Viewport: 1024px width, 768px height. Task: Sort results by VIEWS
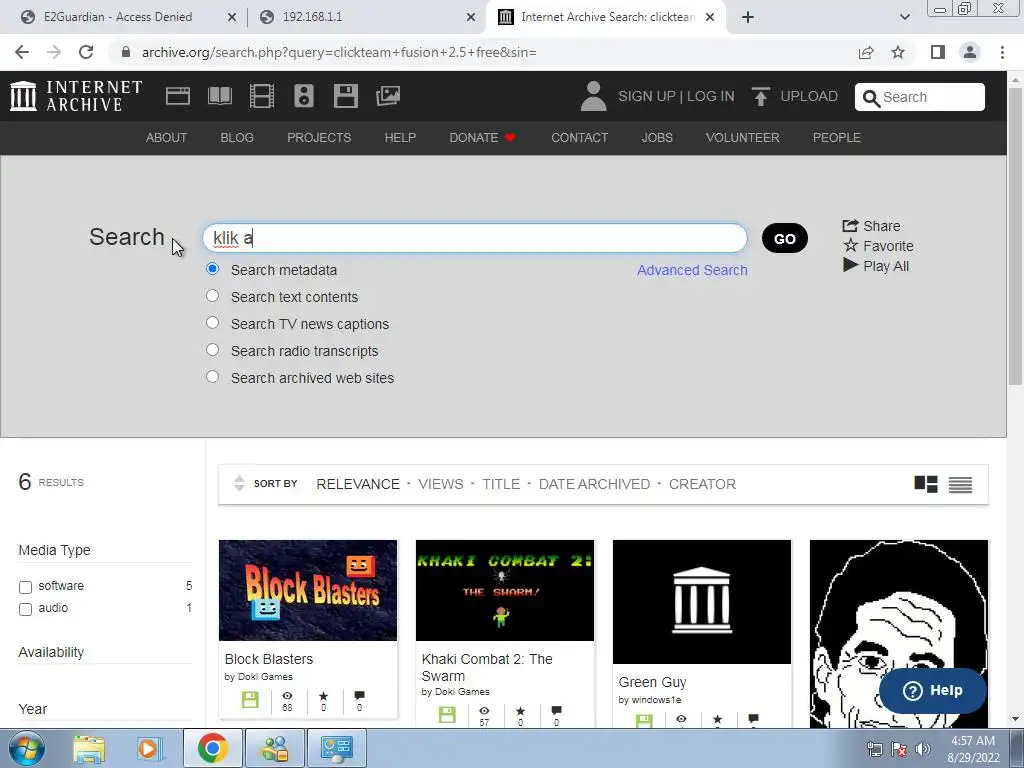(441, 484)
